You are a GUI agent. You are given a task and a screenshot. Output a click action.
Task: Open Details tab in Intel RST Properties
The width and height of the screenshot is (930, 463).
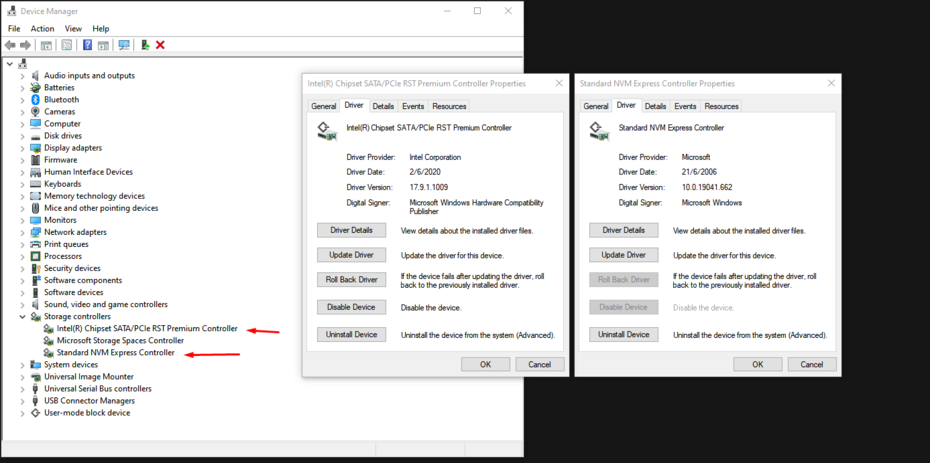tap(383, 106)
